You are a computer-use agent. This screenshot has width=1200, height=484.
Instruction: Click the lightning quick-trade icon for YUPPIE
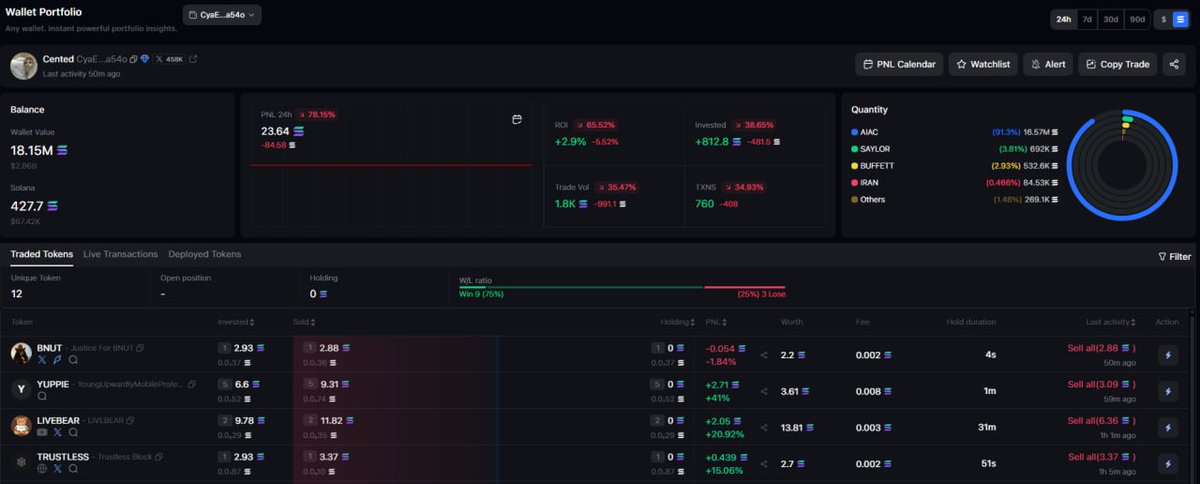click(x=1167, y=391)
